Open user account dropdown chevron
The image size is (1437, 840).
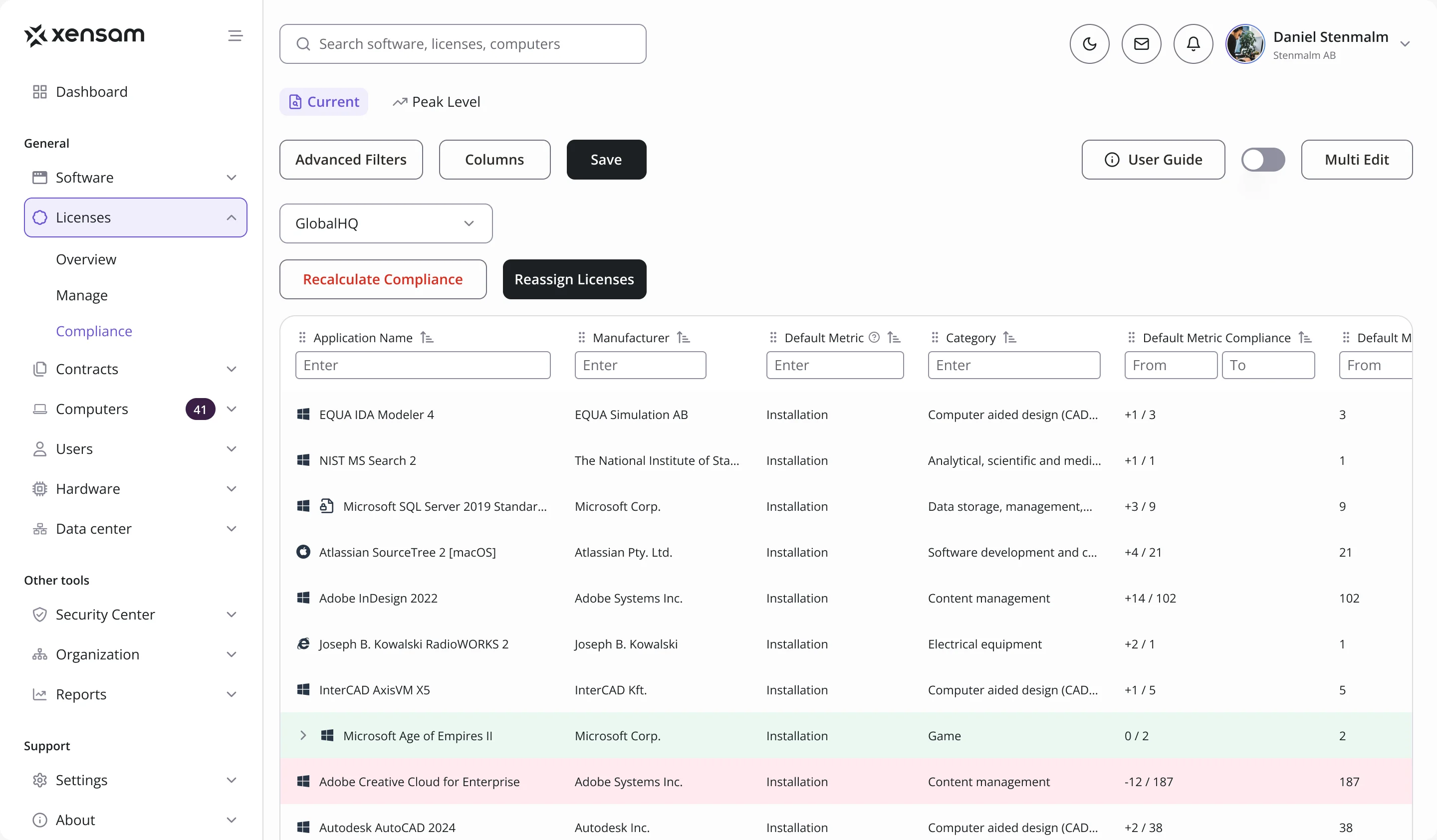point(1405,44)
